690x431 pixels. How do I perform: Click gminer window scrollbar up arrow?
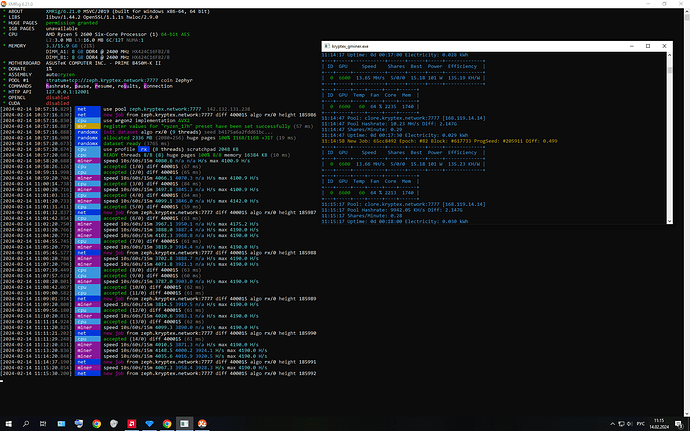[670, 55]
